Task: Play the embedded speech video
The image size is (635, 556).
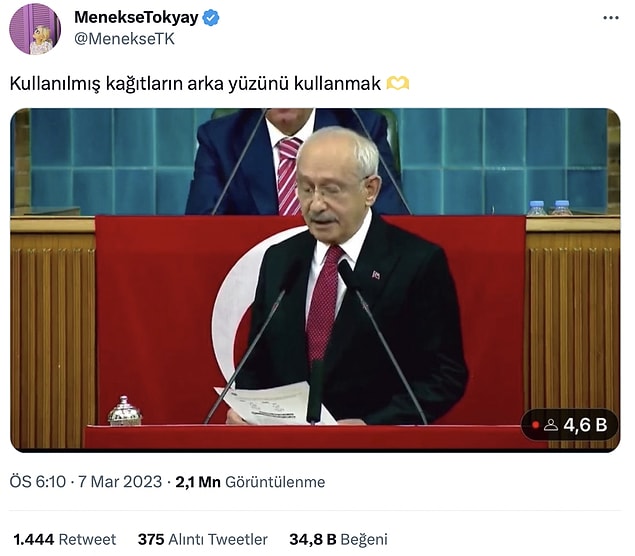Action: pos(315,280)
